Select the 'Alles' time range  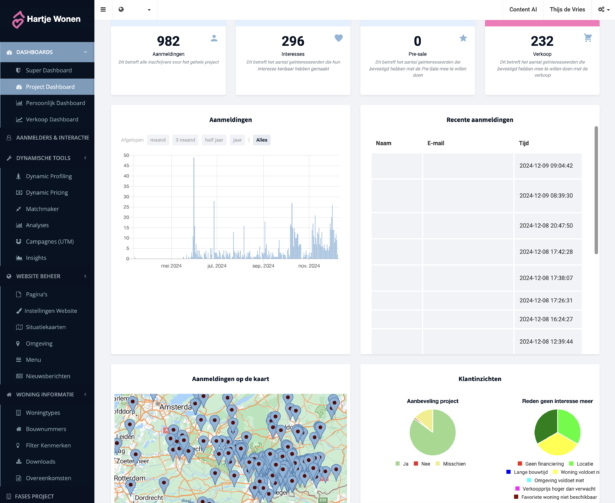point(262,140)
